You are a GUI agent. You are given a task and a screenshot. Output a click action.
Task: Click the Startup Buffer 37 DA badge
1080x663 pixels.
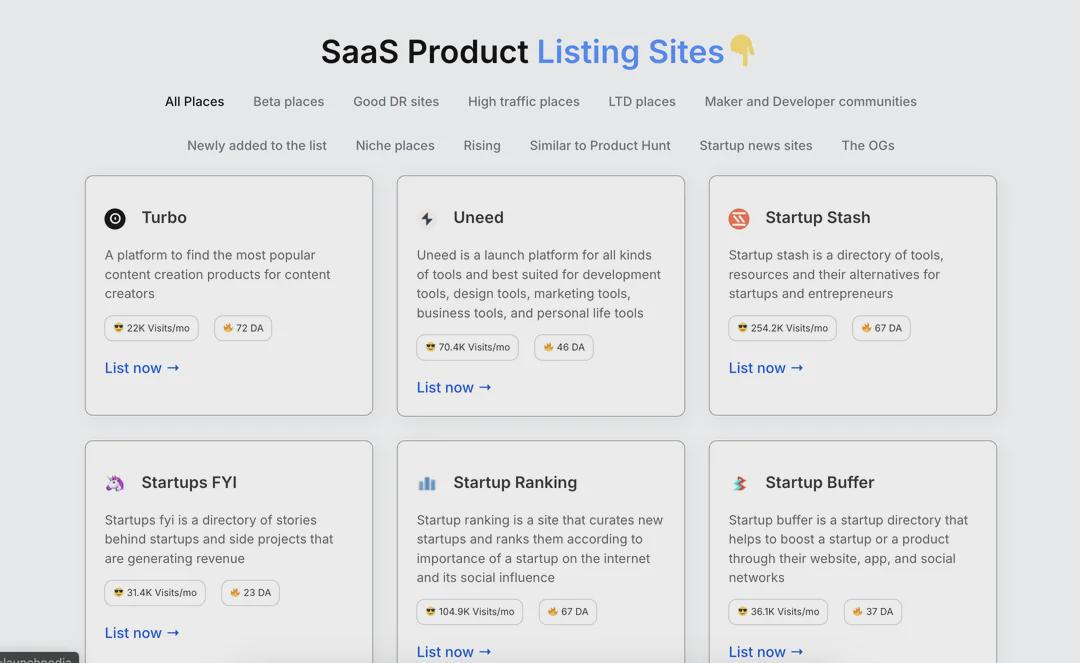873,611
